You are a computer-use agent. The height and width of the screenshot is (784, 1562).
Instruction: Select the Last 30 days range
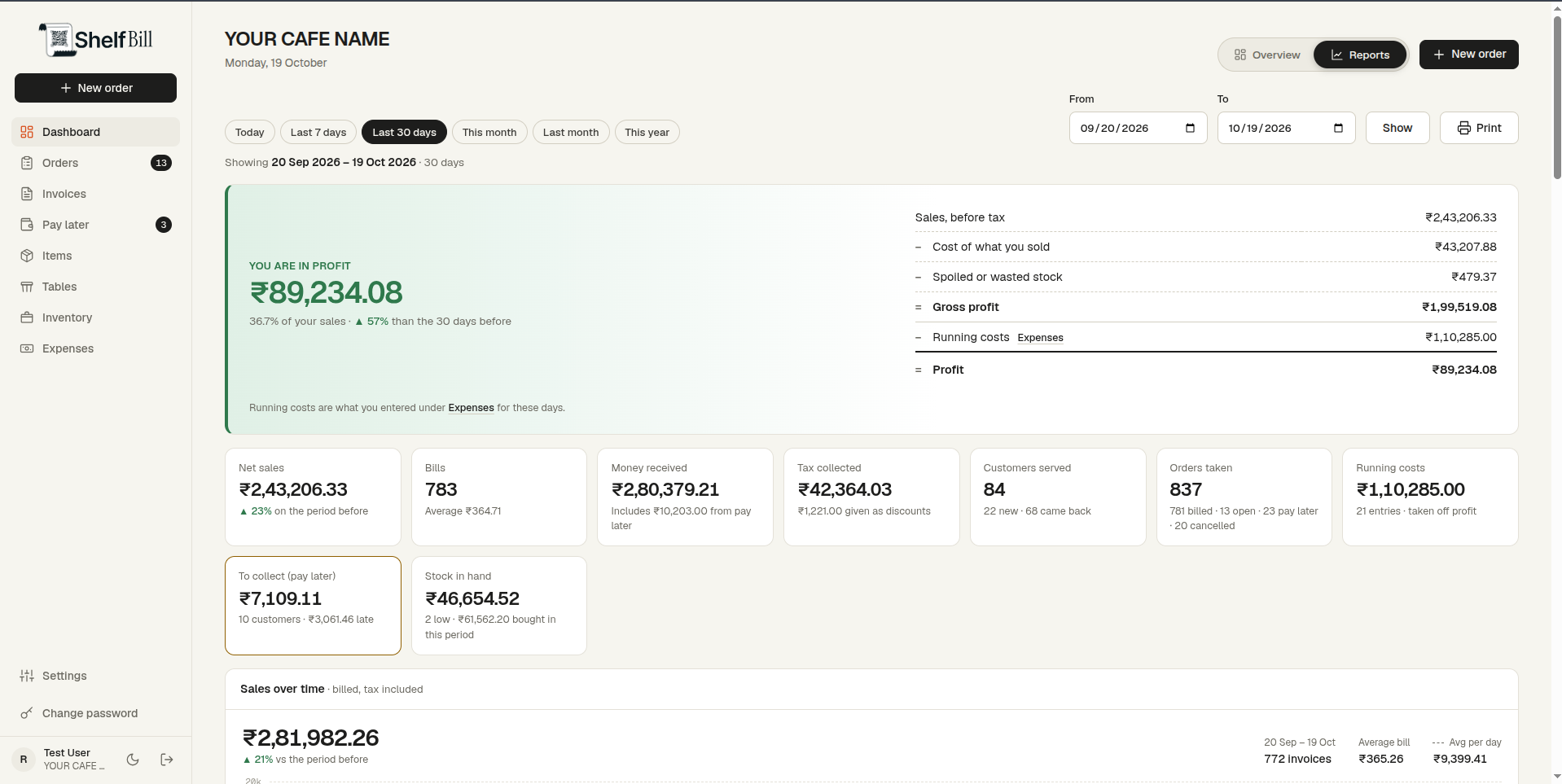coord(404,132)
